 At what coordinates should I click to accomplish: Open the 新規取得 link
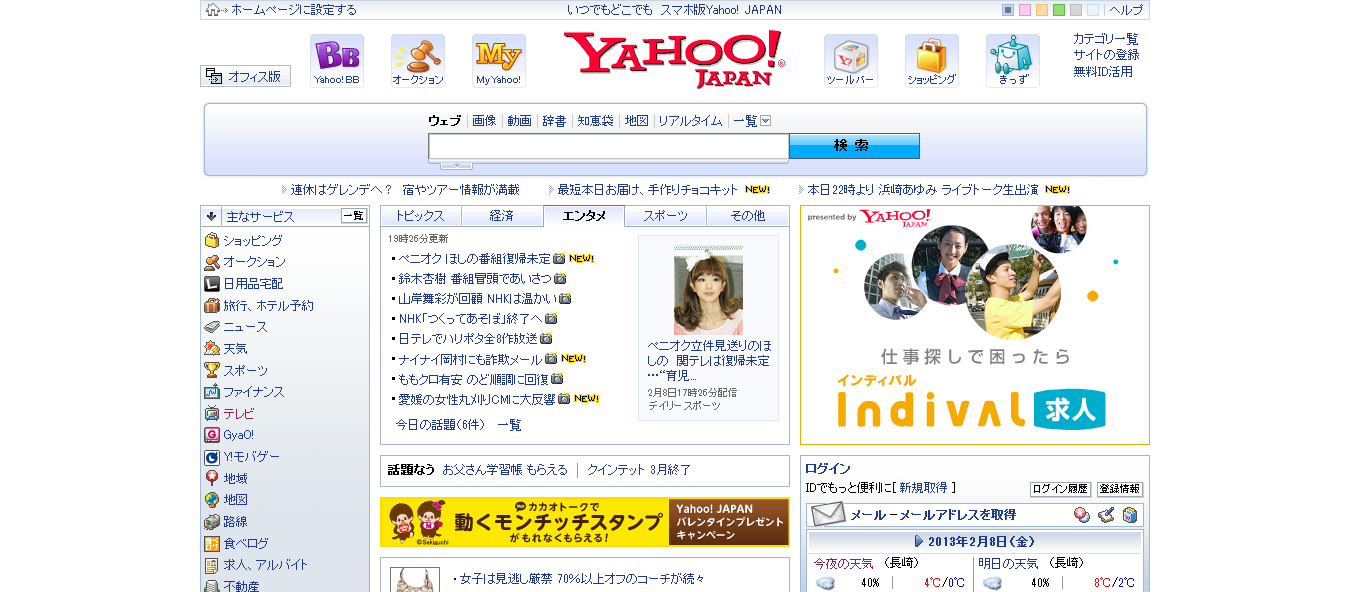click(923, 488)
